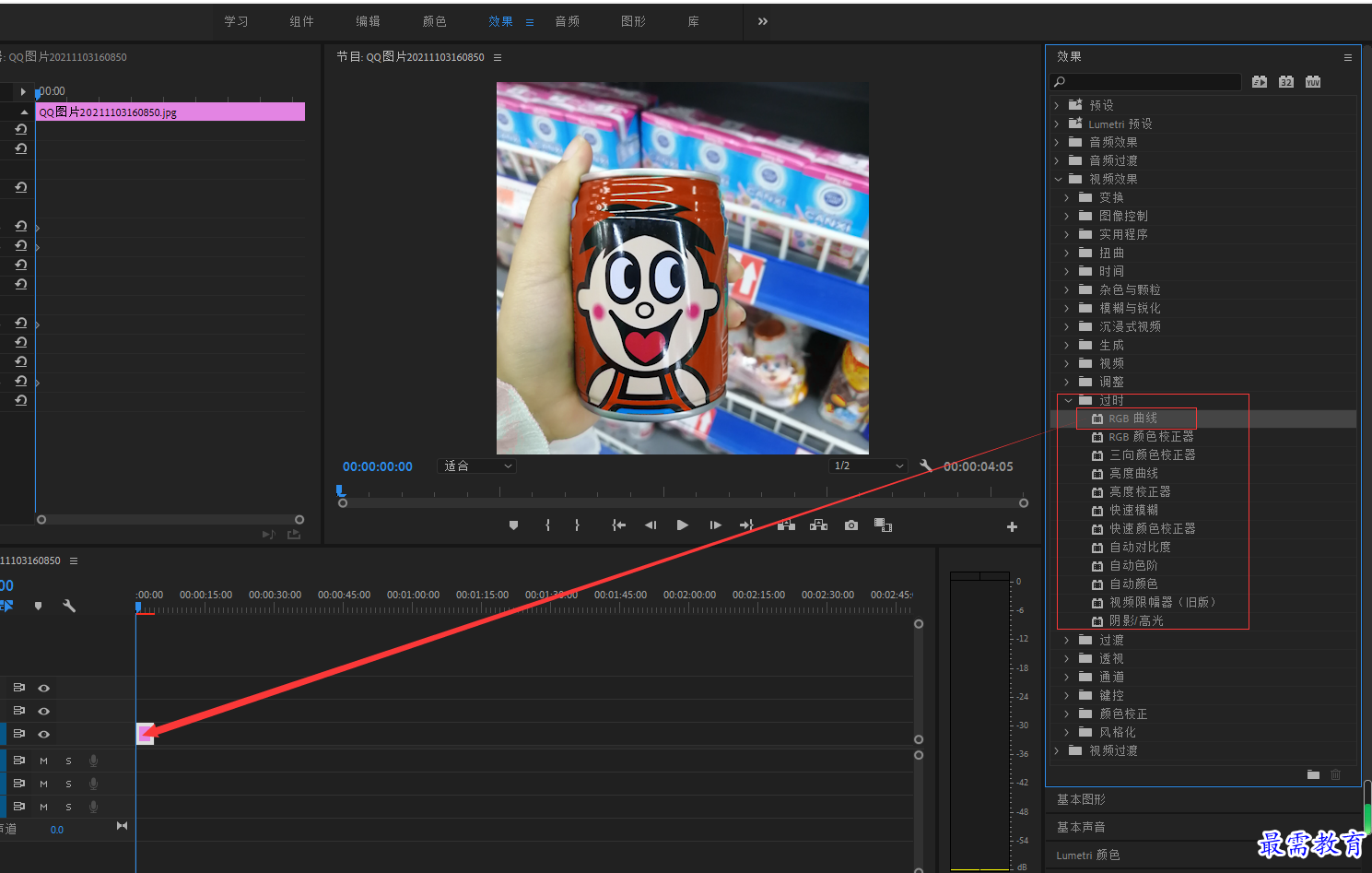Toggle visibility eye of bottom video track
This screenshot has height=873, width=1372.
(43, 734)
